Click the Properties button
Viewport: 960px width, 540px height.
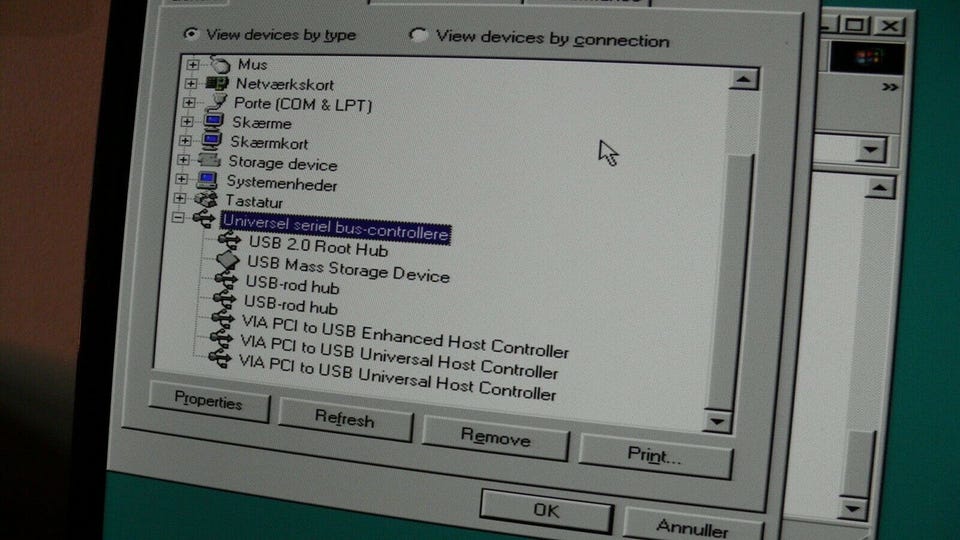tap(209, 402)
